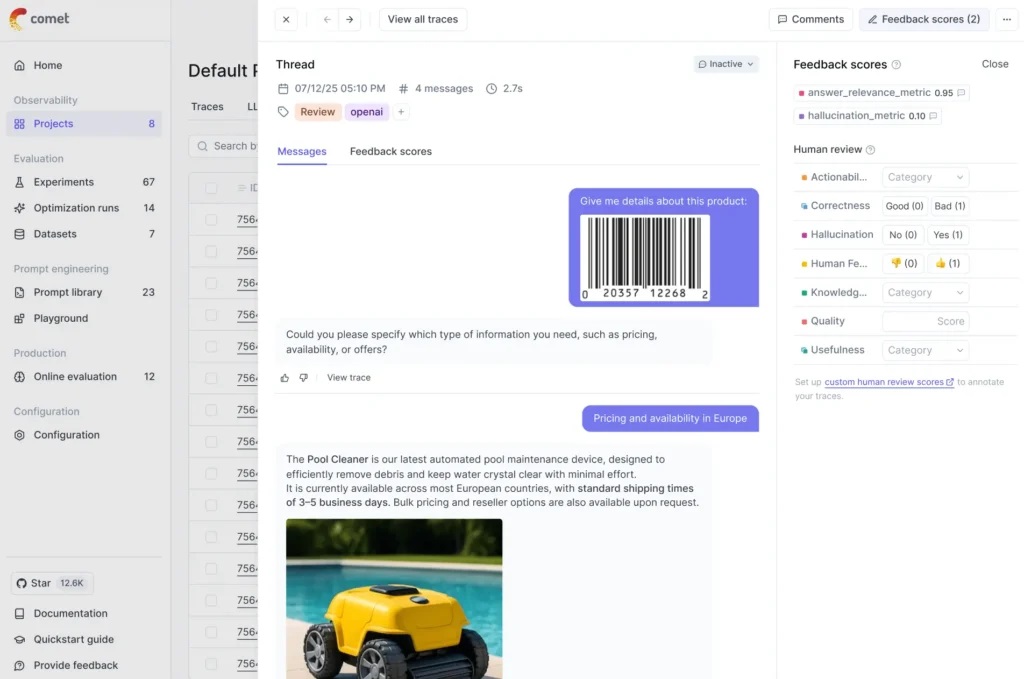Click the add tag plus icon

coord(401,112)
